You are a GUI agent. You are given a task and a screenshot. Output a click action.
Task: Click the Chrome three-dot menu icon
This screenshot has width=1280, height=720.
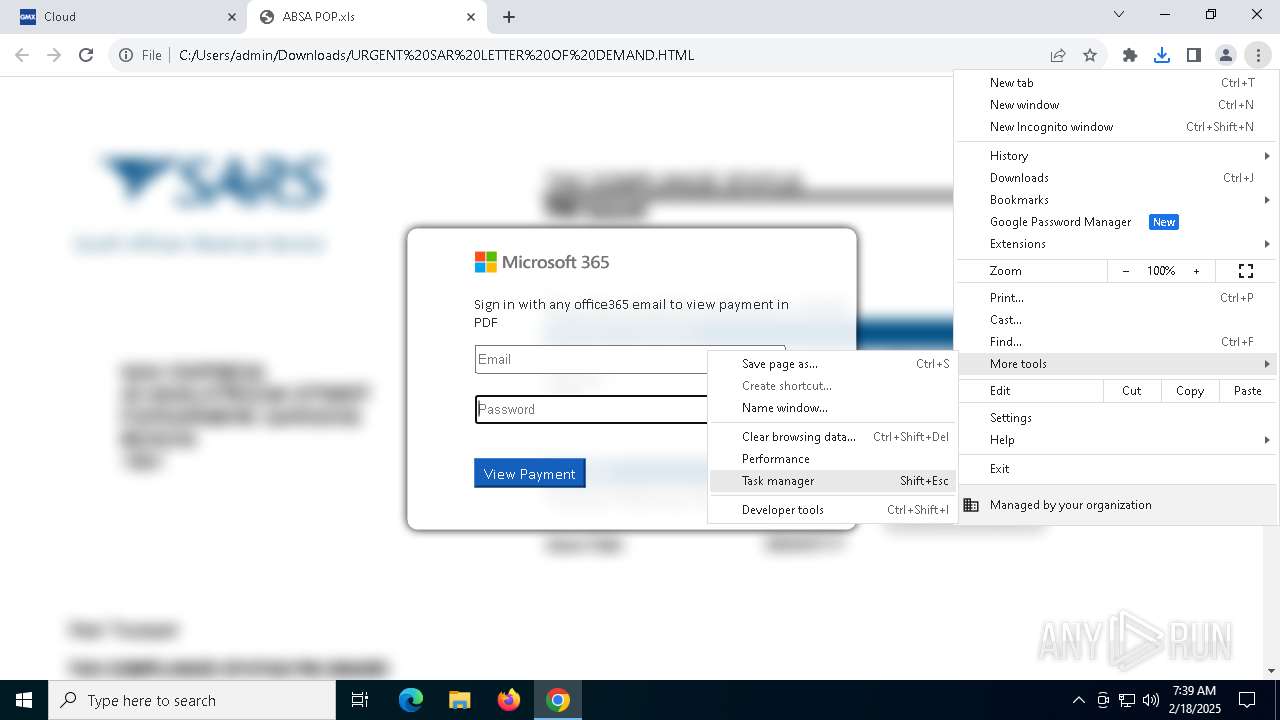pos(1258,55)
